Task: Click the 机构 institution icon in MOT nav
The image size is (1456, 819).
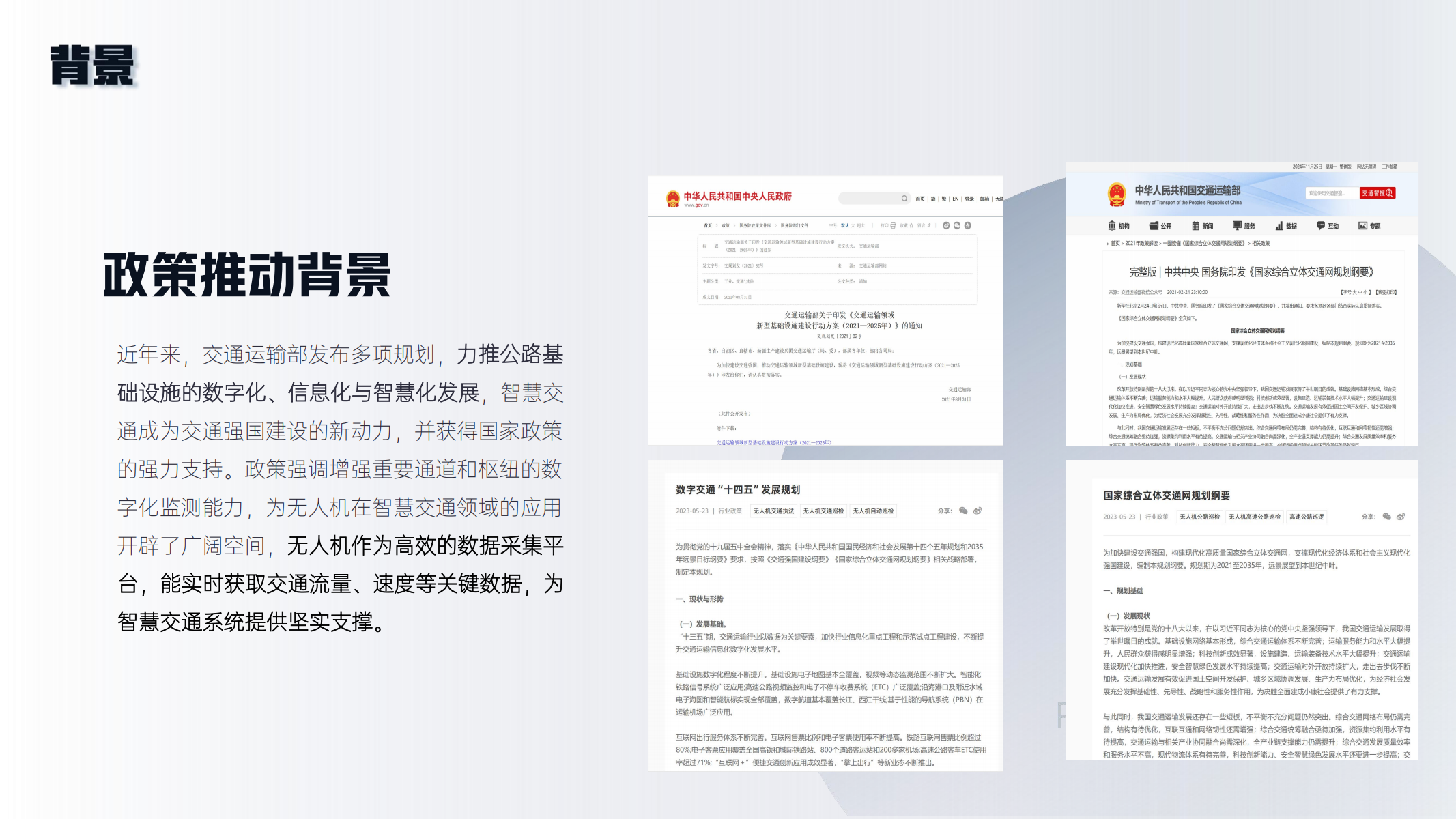Action: tap(1112, 226)
